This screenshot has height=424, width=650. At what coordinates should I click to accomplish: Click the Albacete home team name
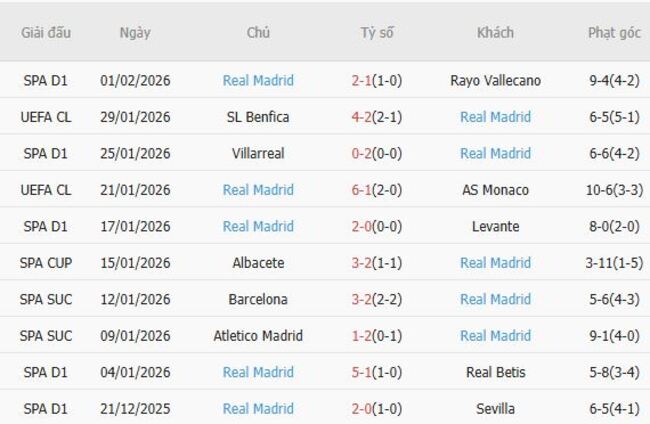pyautogui.click(x=258, y=263)
